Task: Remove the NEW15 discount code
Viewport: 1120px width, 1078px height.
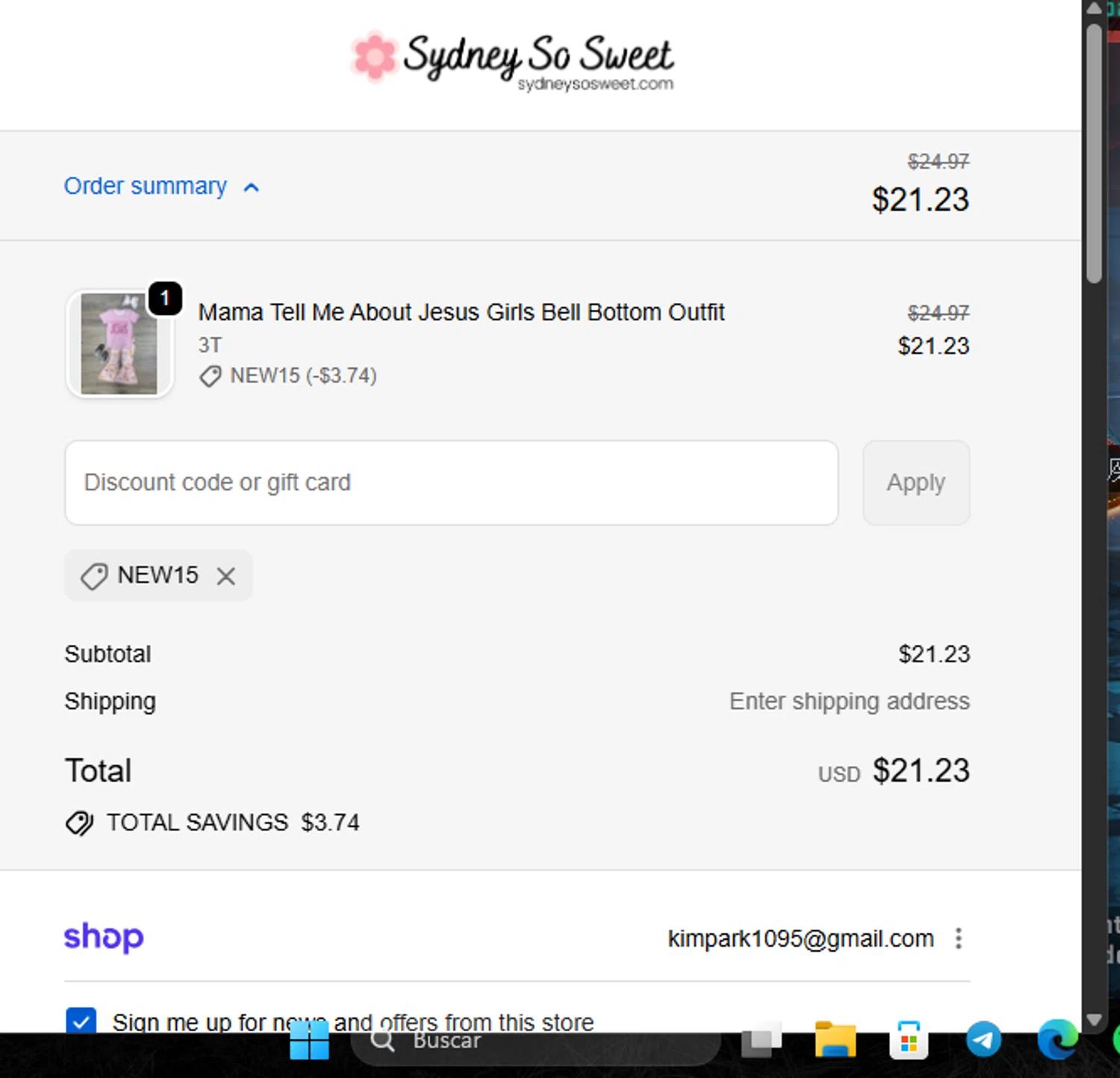Action: coord(225,576)
